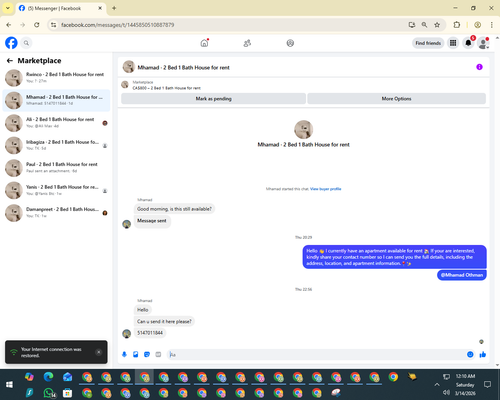The image size is (500, 400).
Task: Open the browser zoom magnifier icon
Action: coord(424,25)
